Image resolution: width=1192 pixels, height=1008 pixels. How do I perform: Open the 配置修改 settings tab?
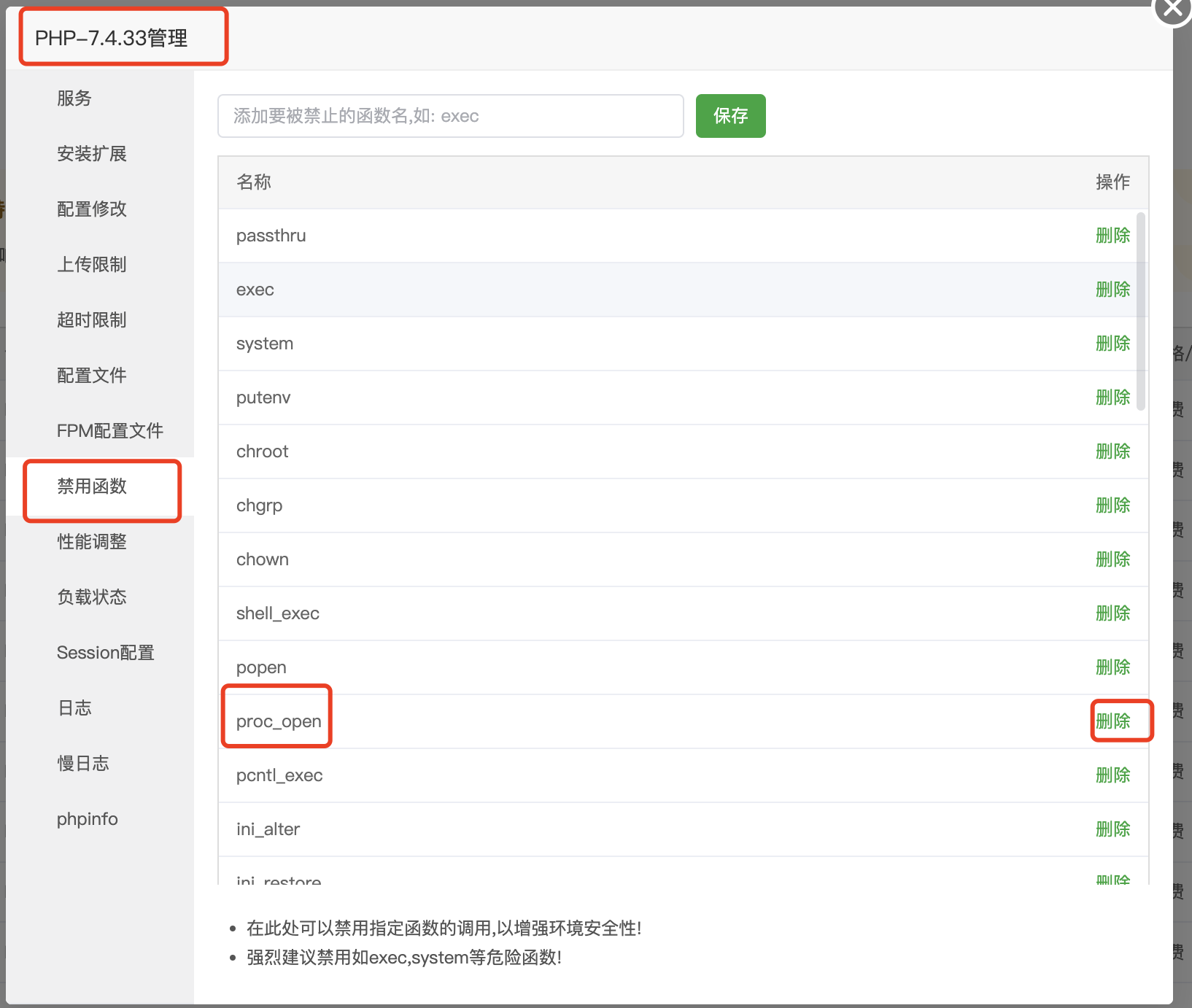(x=92, y=209)
